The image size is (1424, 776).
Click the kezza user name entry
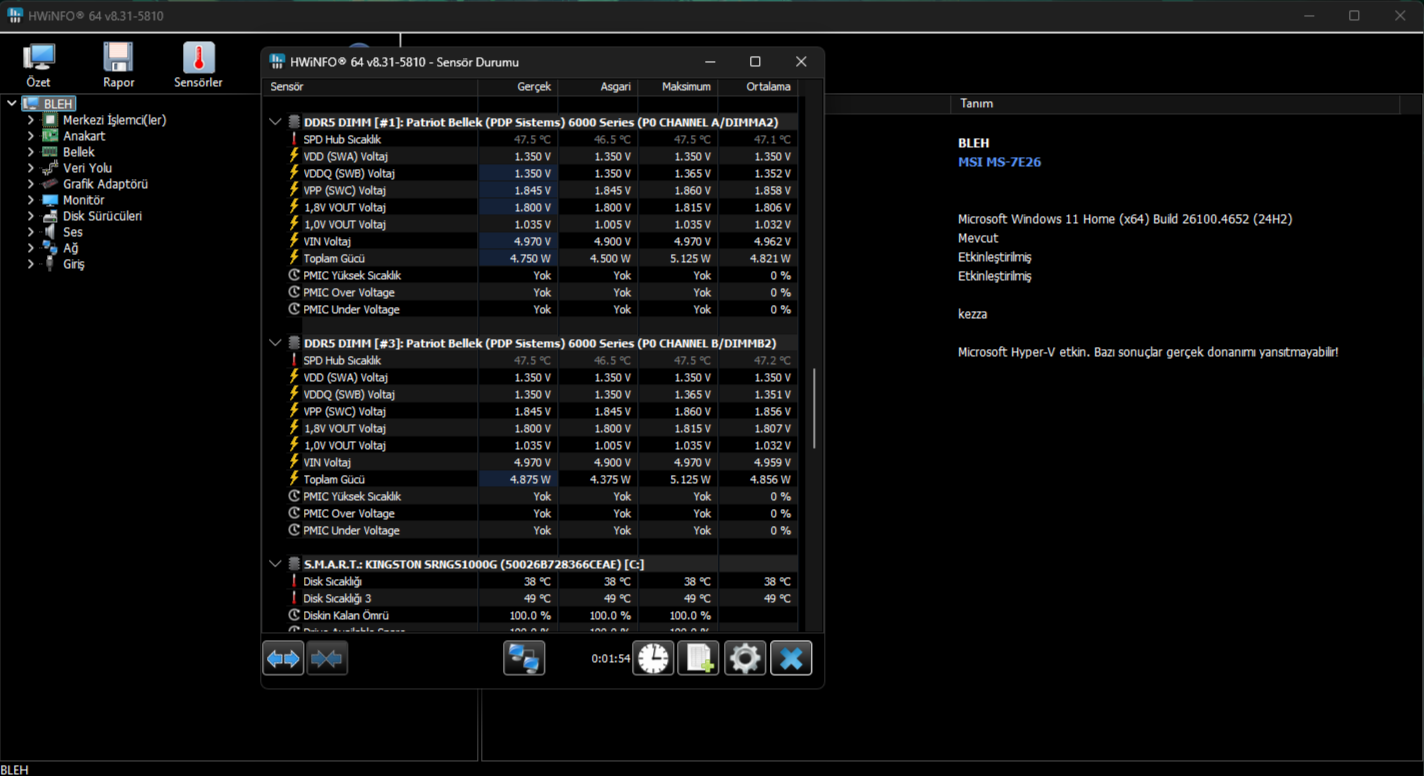click(x=973, y=314)
